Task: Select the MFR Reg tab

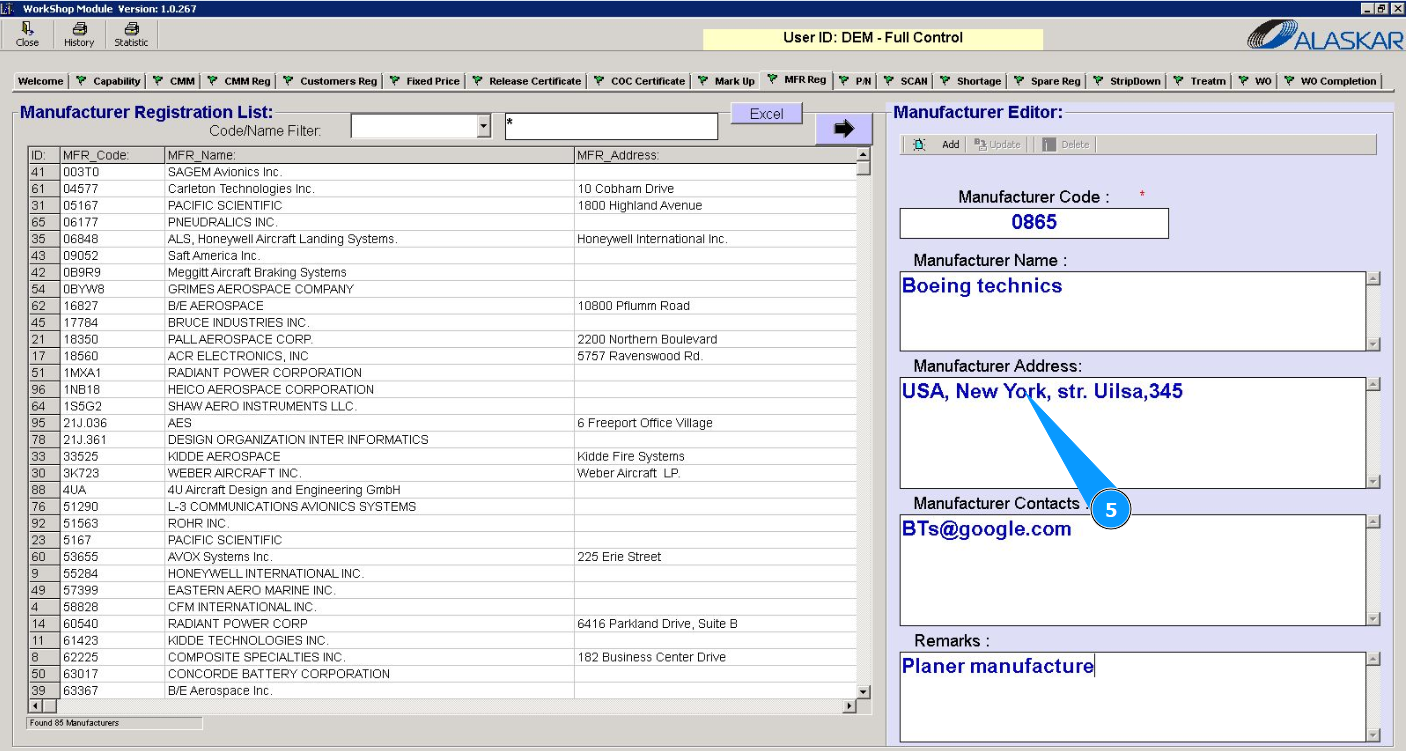Action: (x=797, y=80)
